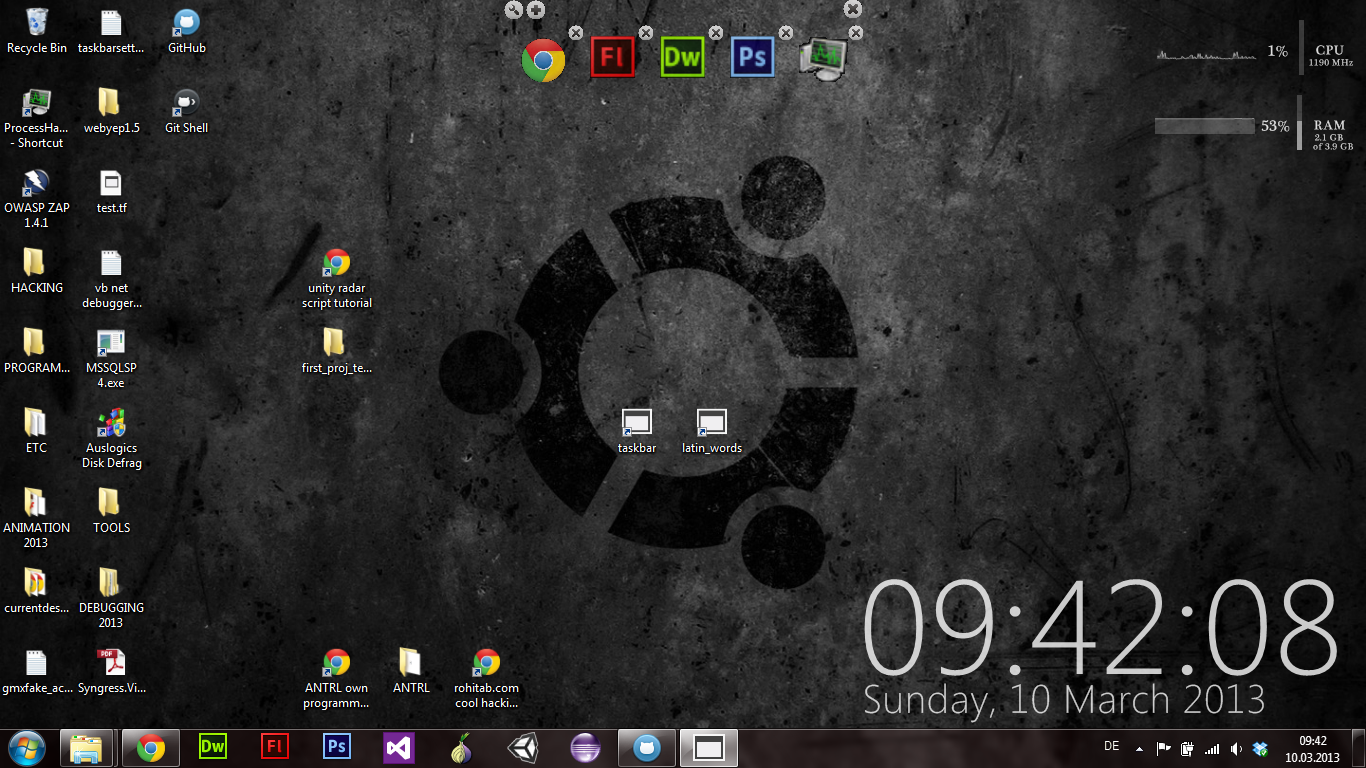Open the Dropbox tray icon

click(x=1260, y=749)
